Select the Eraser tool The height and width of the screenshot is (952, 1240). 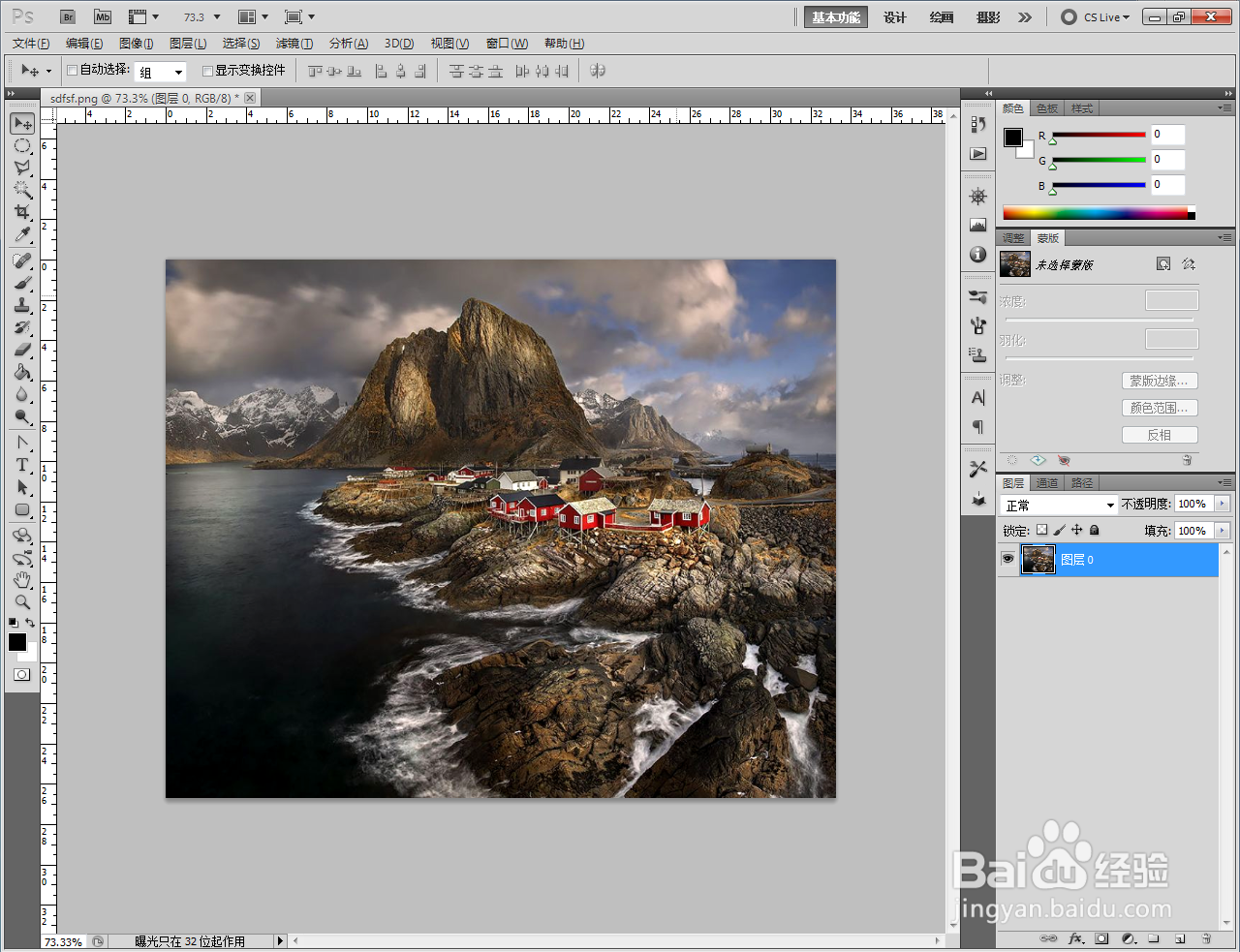point(22,350)
